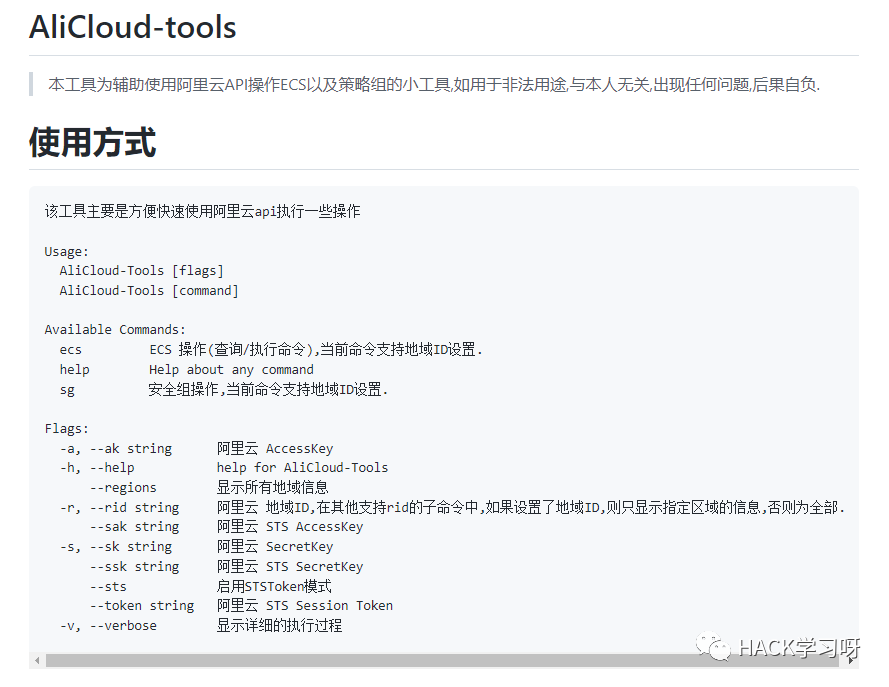
Task: Click the '--ssk string' flag
Action: click(134, 567)
